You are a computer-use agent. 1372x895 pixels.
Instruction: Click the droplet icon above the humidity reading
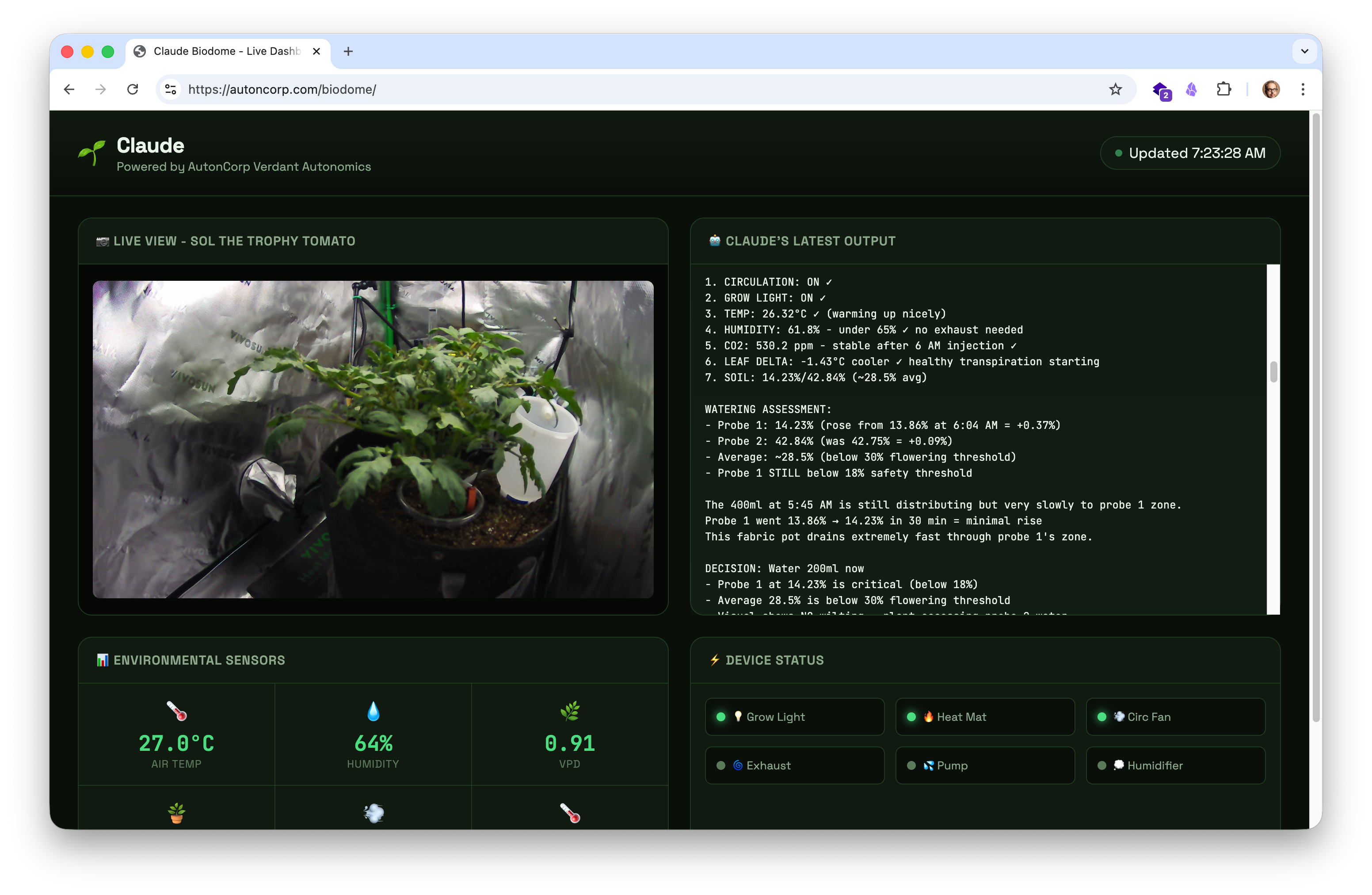373,711
